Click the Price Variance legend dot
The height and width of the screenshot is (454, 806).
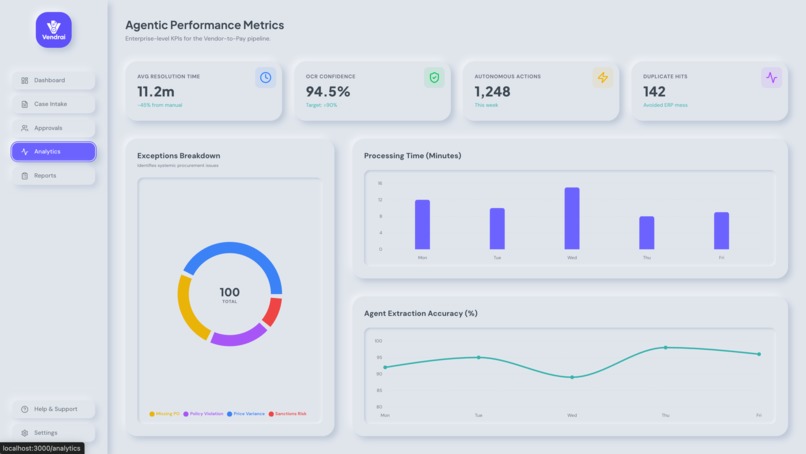pyautogui.click(x=229, y=414)
